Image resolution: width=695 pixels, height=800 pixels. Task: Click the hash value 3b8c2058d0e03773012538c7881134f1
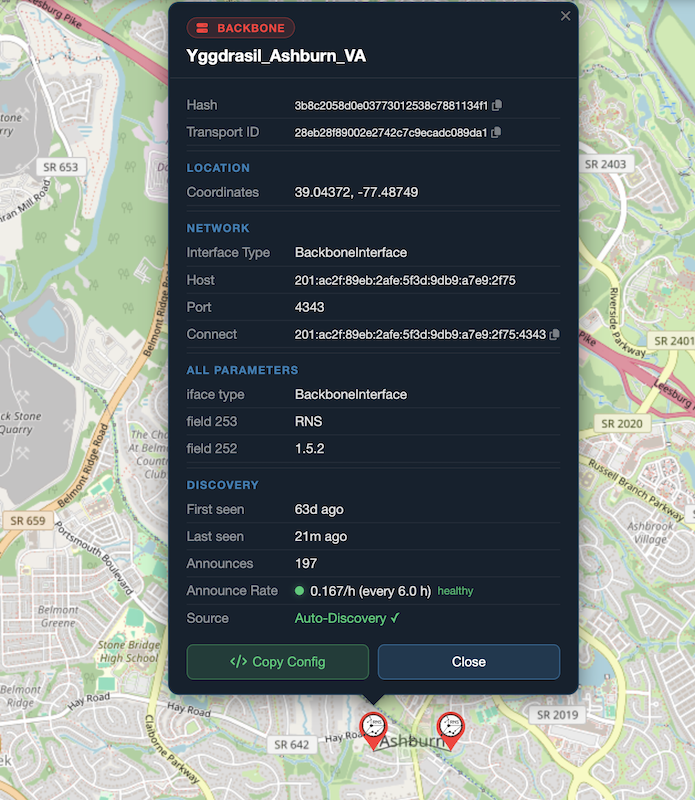pyautogui.click(x=391, y=106)
